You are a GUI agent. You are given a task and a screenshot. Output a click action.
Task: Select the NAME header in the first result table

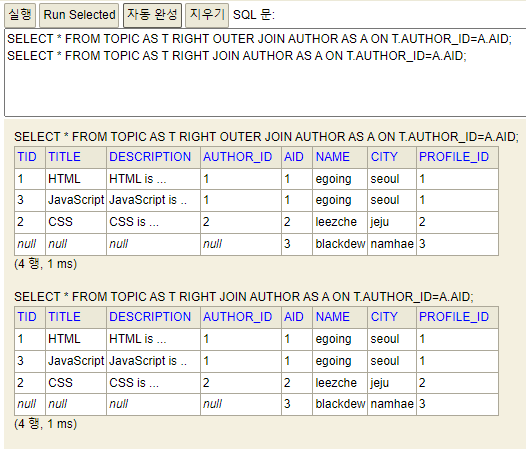pos(333,157)
